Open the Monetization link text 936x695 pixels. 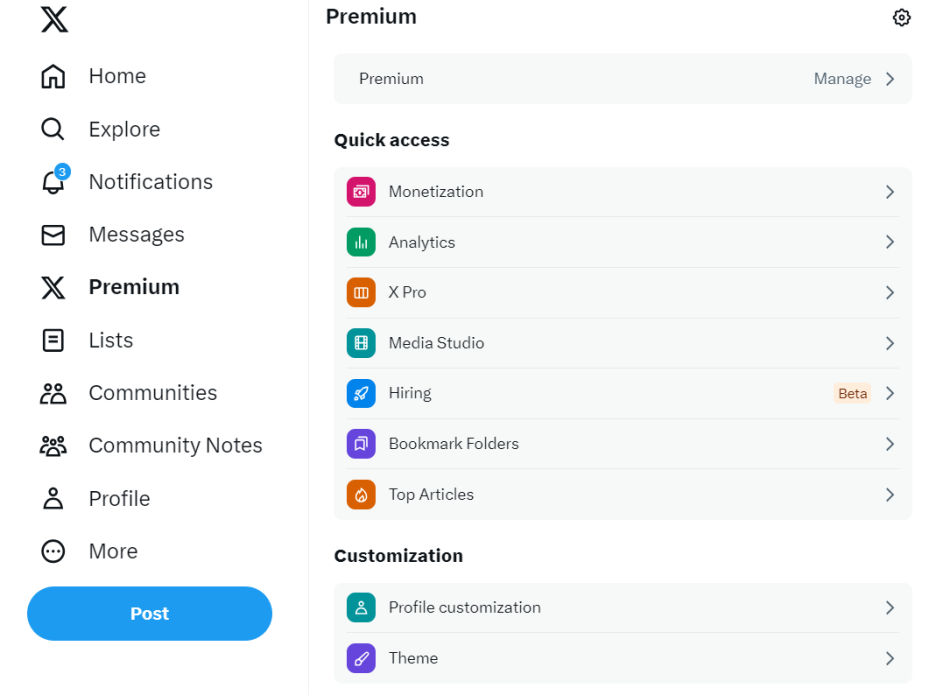tap(436, 192)
